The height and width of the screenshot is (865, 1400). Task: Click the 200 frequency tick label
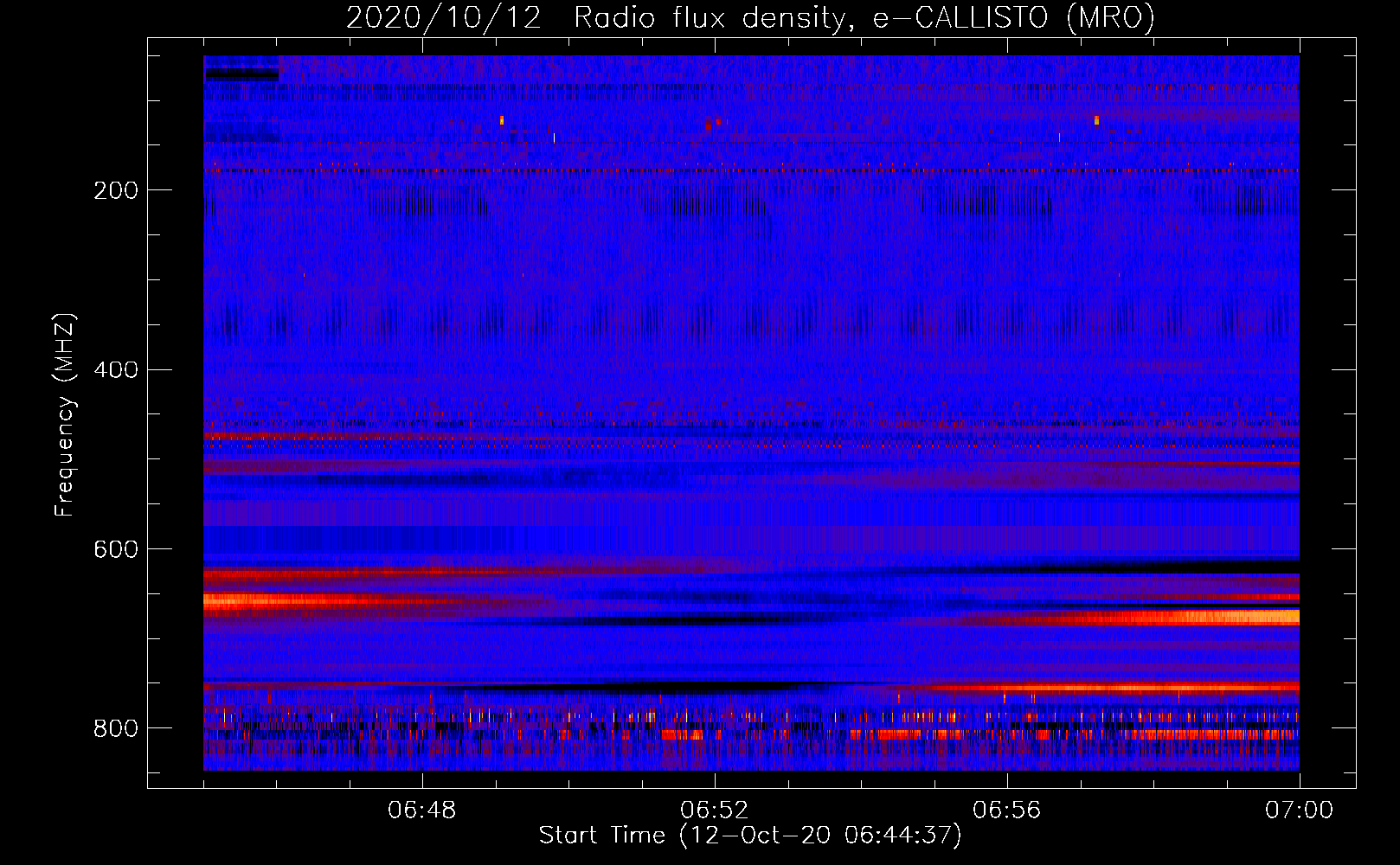[116, 190]
